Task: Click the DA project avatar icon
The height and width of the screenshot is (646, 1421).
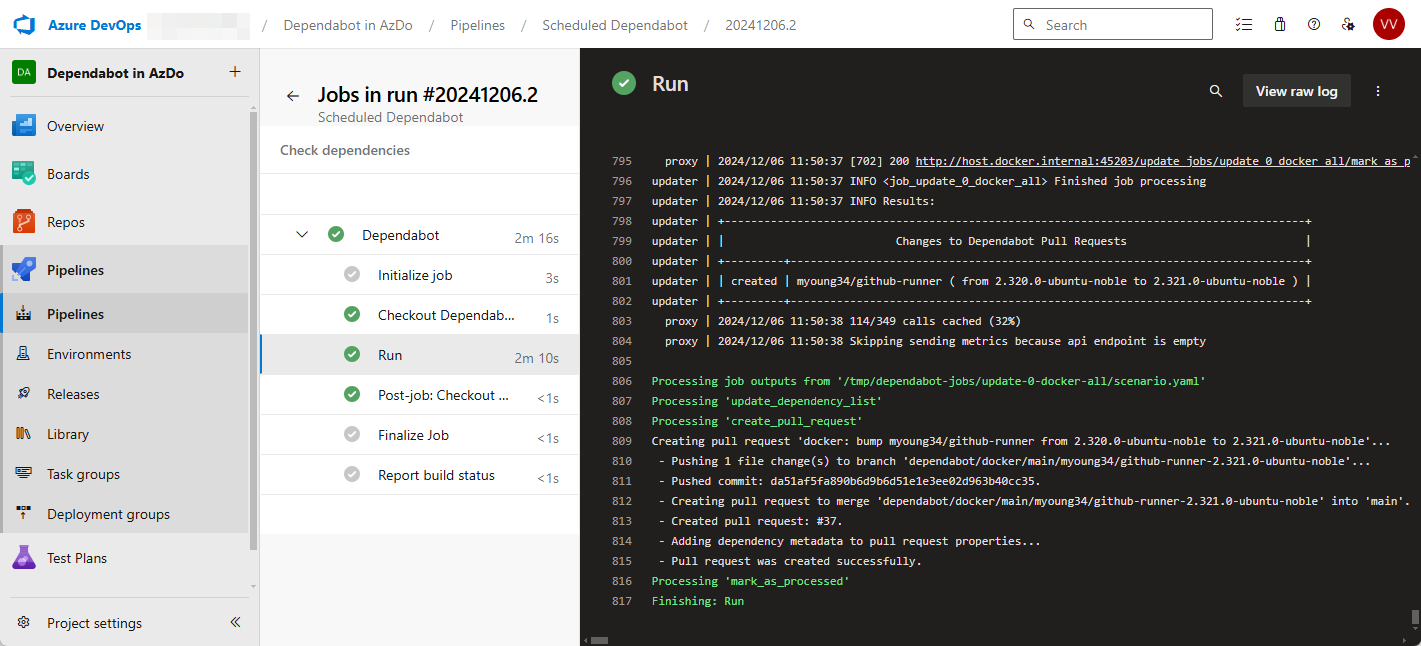Action: (24, 73)
